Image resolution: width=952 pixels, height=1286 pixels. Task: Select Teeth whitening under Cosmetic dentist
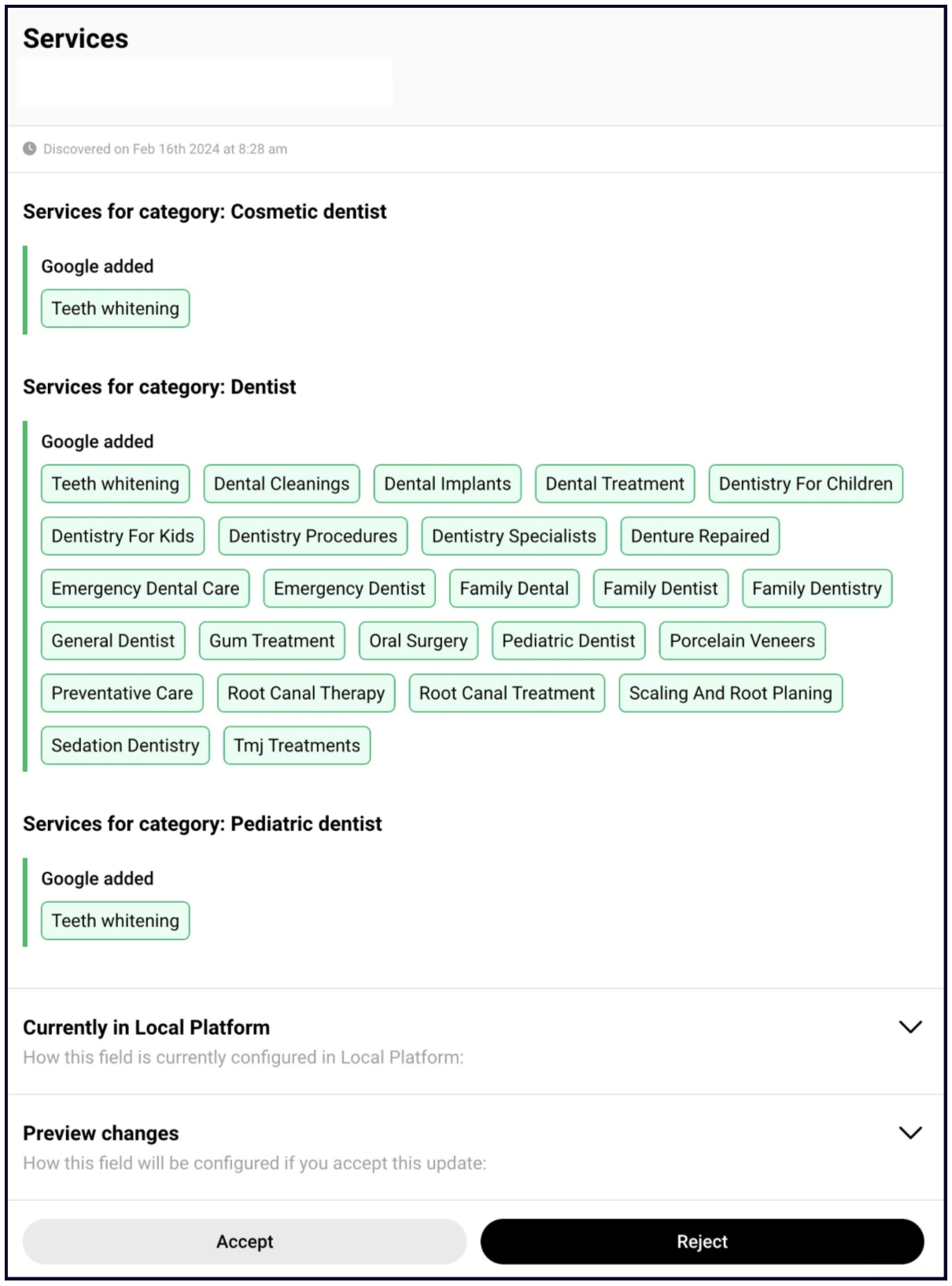point(116,309)
